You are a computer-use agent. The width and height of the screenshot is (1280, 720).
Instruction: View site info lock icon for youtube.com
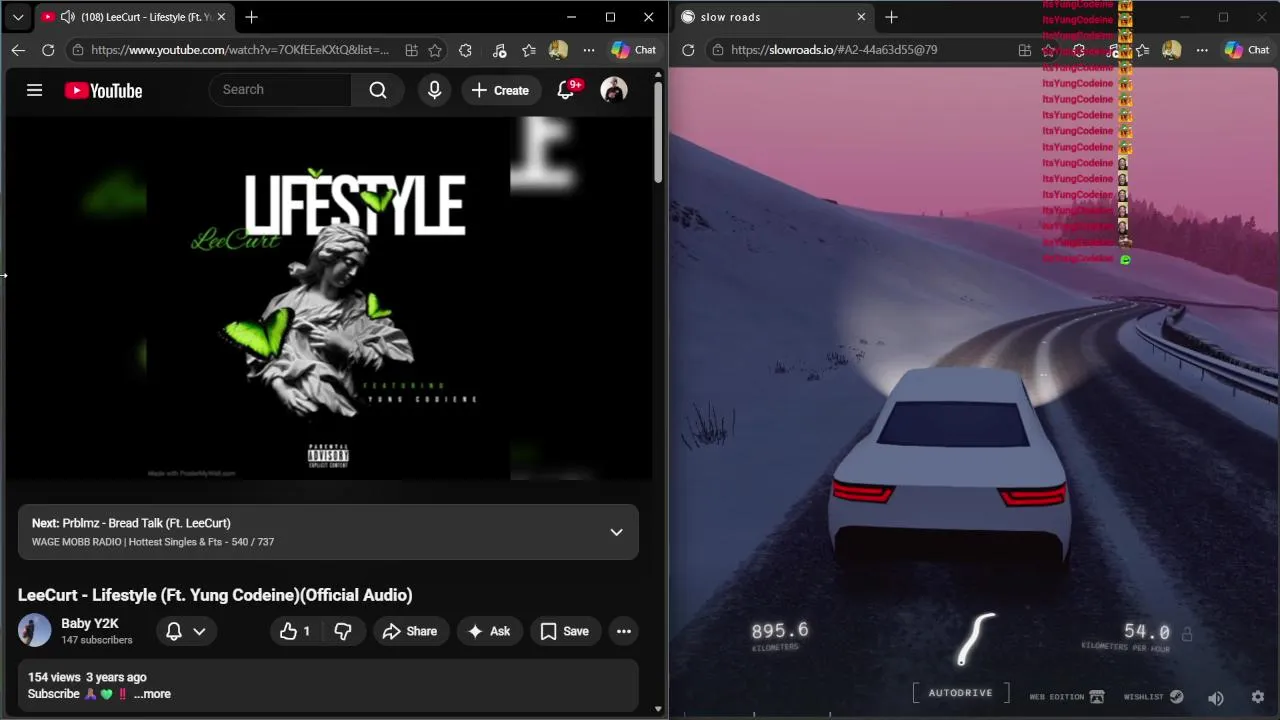pos(78,50)
